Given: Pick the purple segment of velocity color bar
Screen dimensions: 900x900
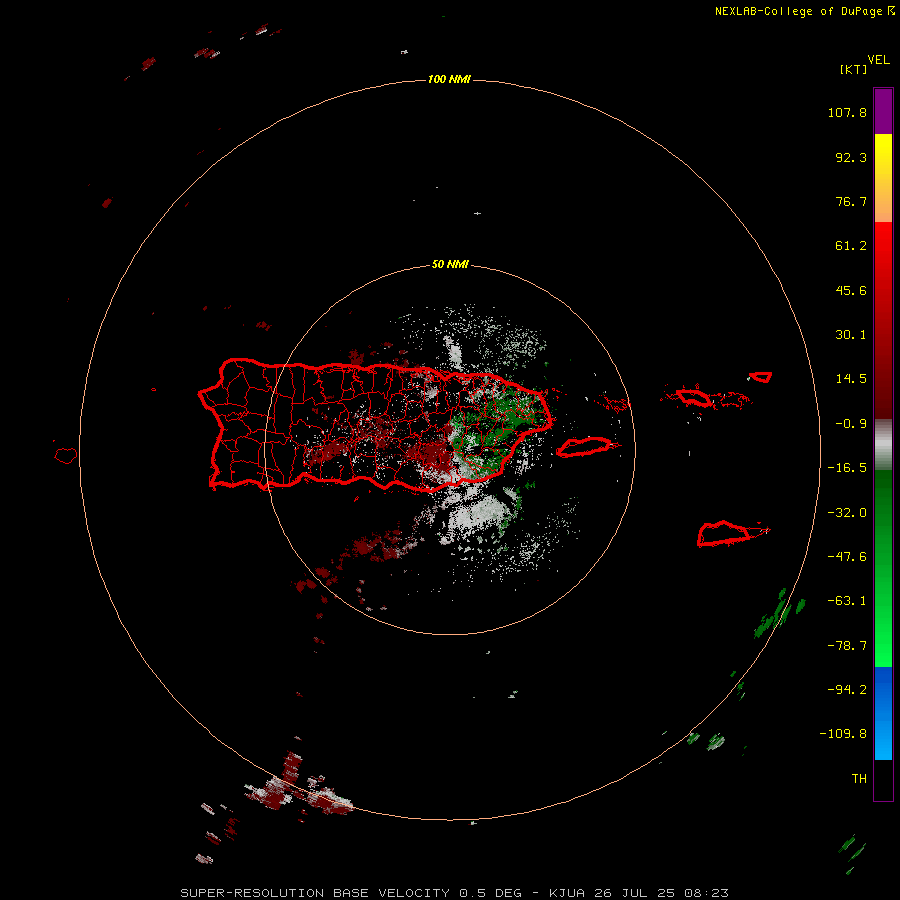Looking at the screenshot, I should [883, 111].
